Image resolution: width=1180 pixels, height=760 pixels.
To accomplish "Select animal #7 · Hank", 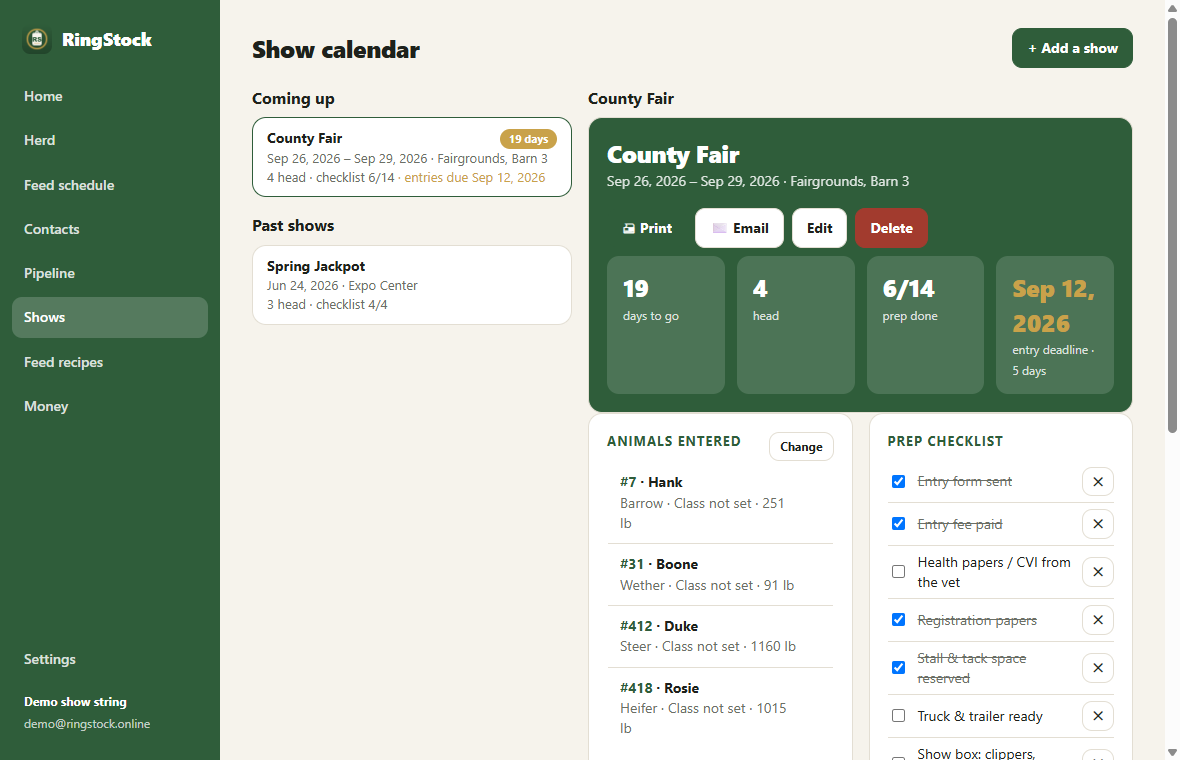I will click(720, 503).
